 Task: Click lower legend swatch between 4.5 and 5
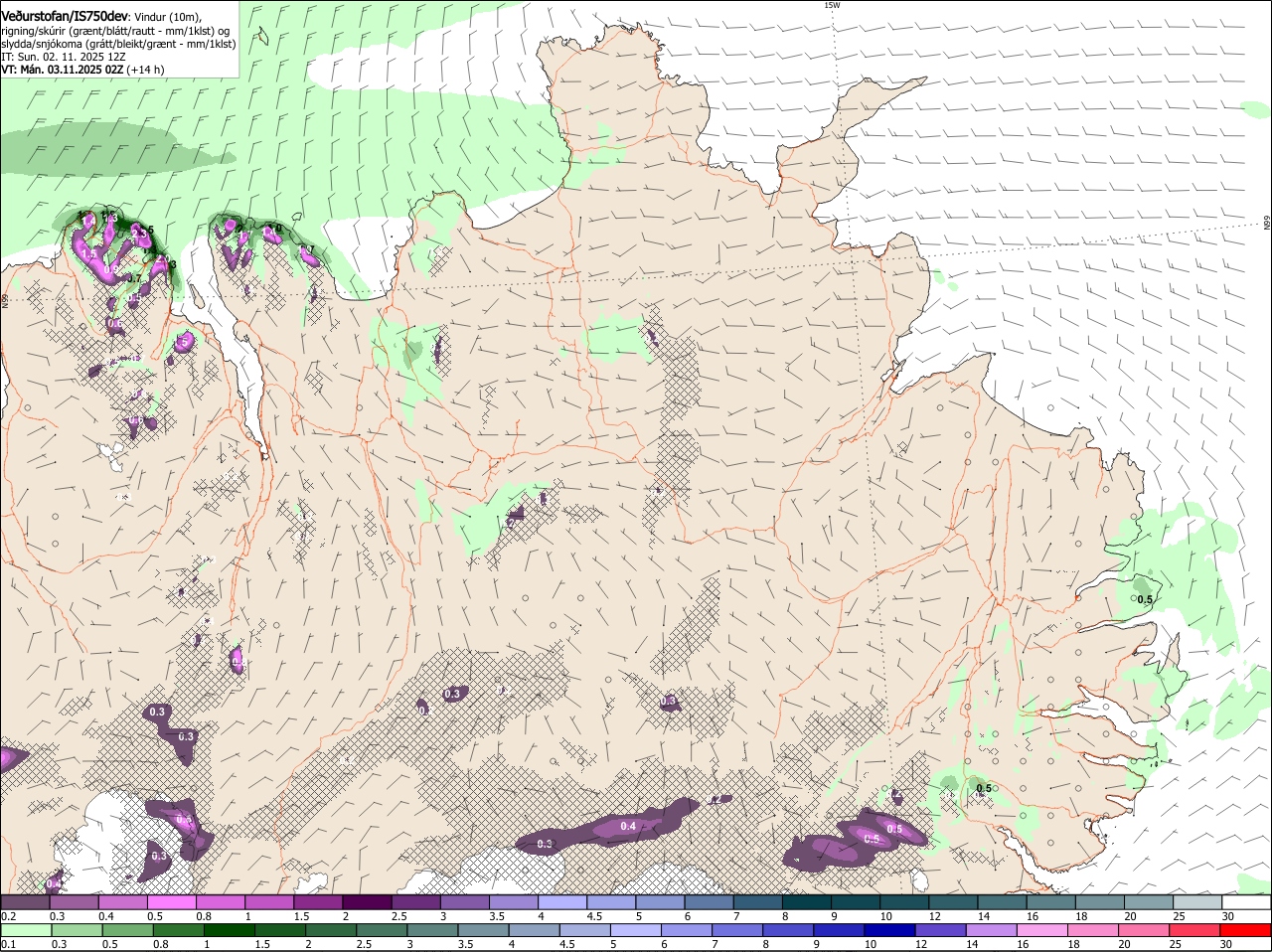coord(584,931)
